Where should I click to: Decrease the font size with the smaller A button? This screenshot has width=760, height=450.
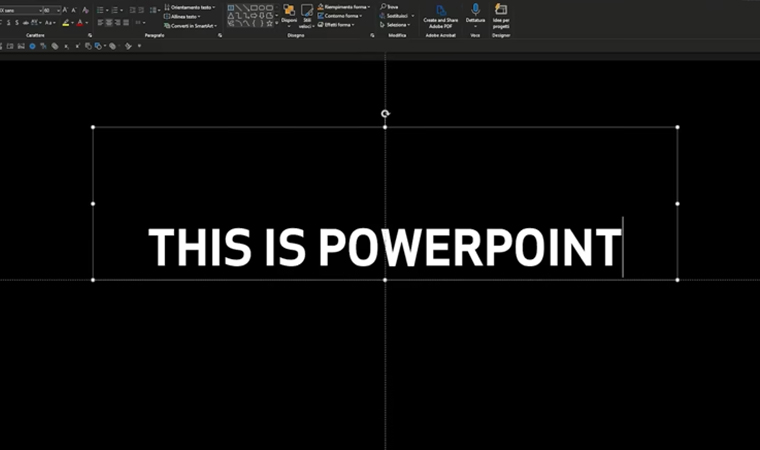click(74, 10)
